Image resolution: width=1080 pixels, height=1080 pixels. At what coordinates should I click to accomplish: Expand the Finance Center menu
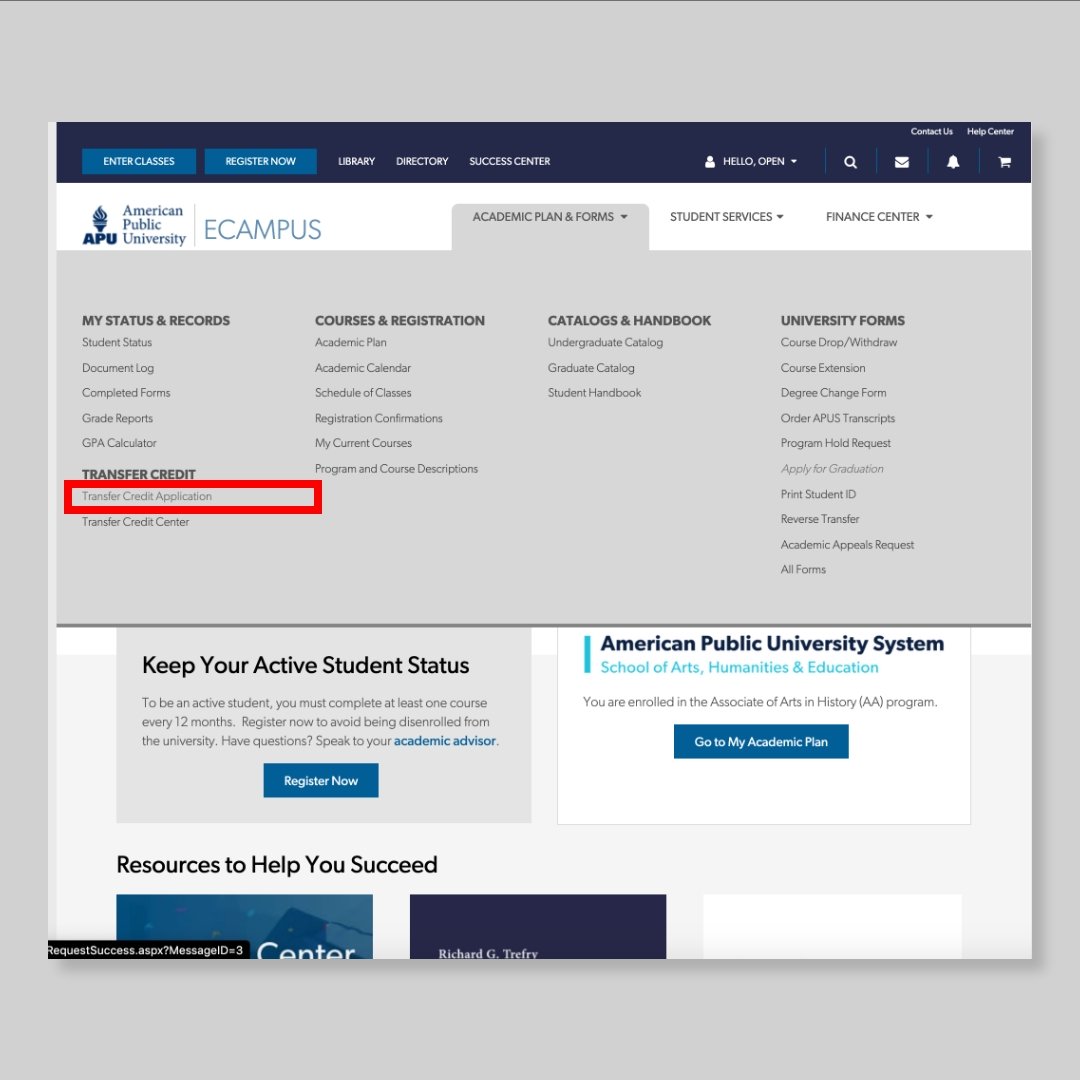tap(878, 217)
